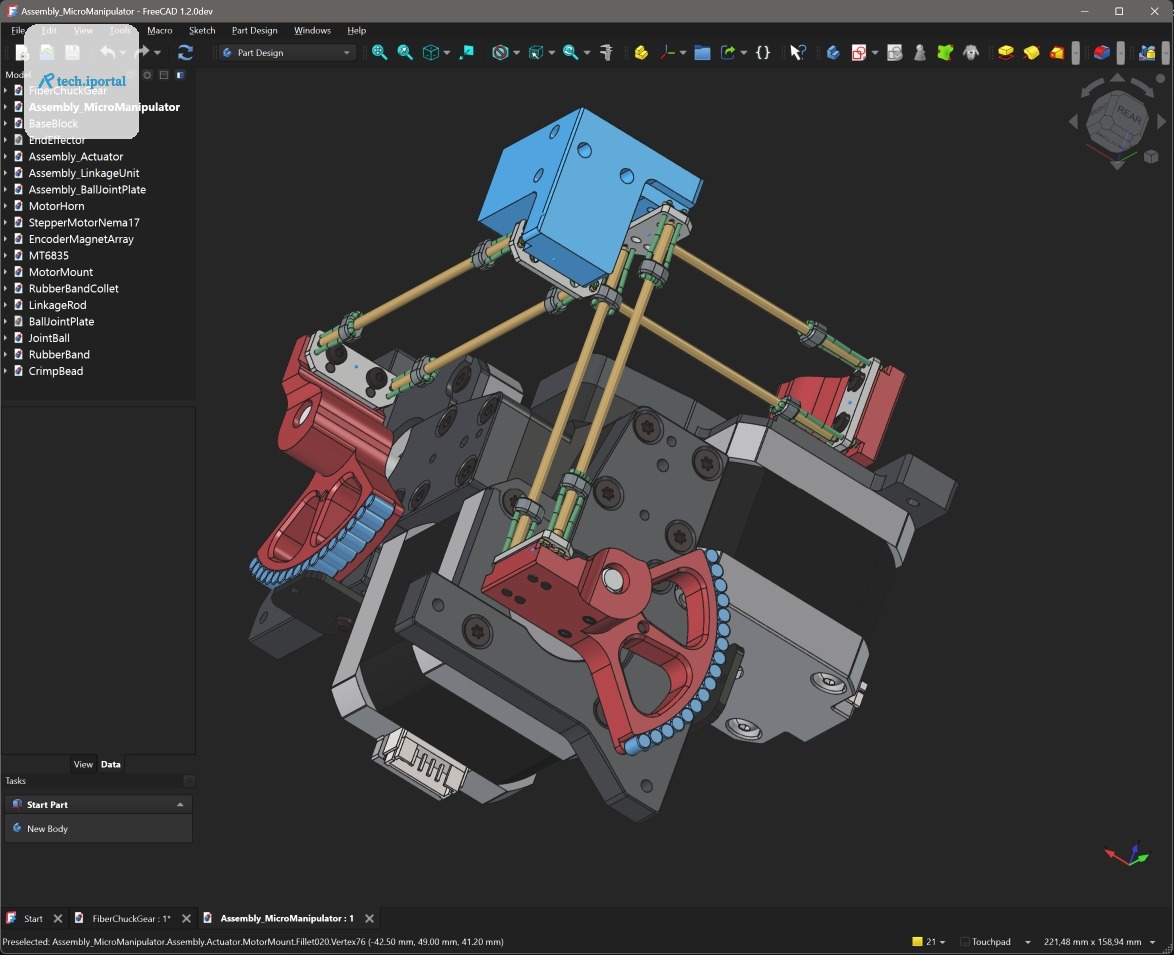Click the zoom magnifier tool icon
This screenshot has width=1174, height=955.
point(571,52)
